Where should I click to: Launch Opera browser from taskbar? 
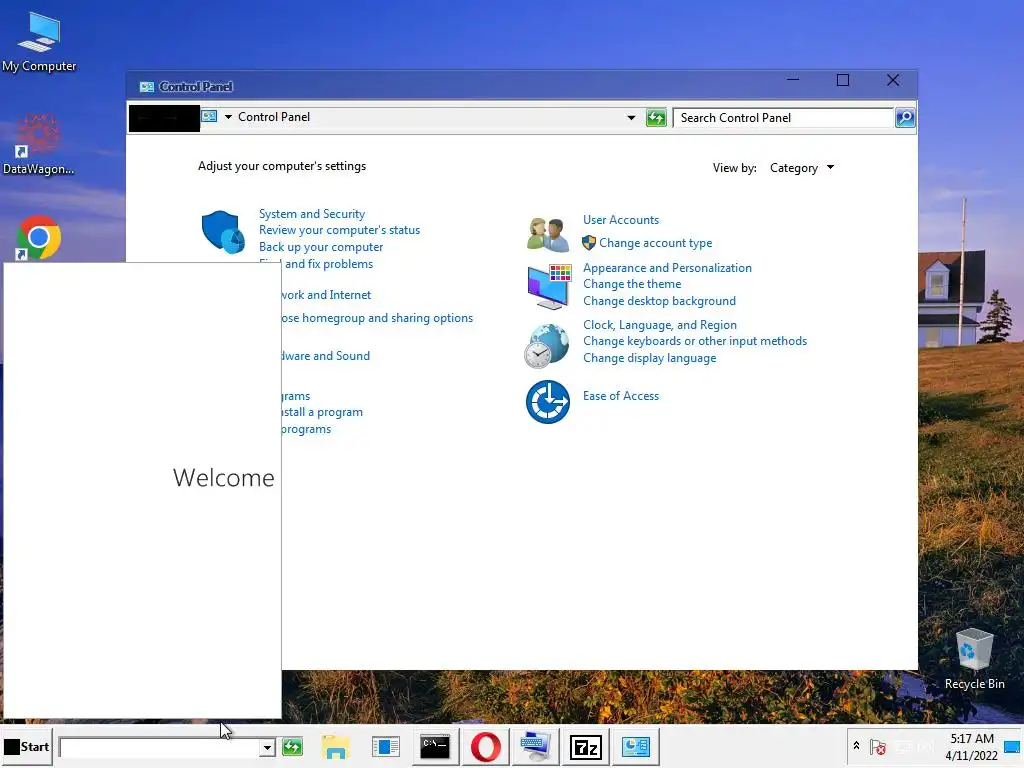click(485, 746)
